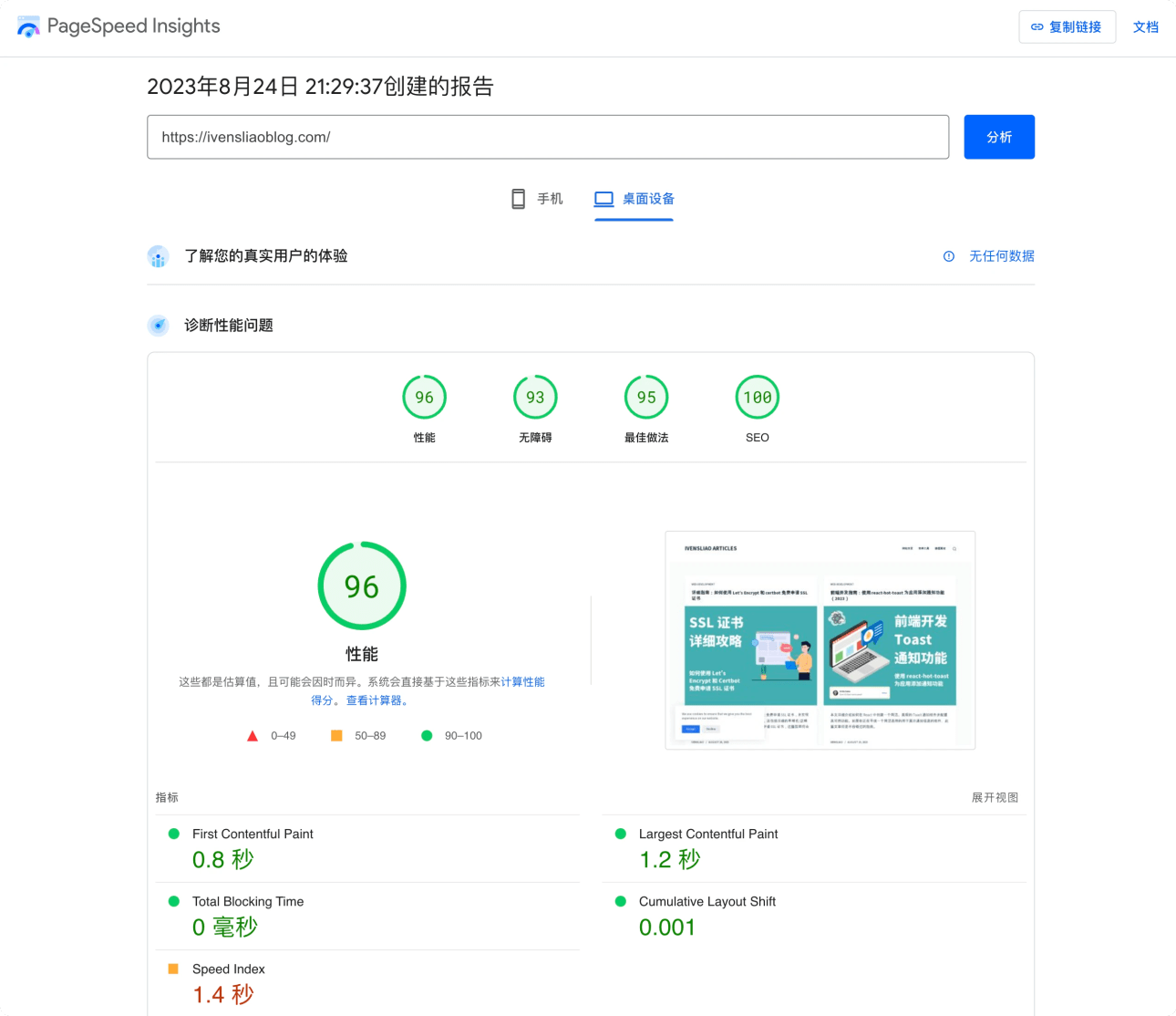Click the phone icon for mobile report
The width and height of the screenshot is (1176, 1016).
coord(518,199)
